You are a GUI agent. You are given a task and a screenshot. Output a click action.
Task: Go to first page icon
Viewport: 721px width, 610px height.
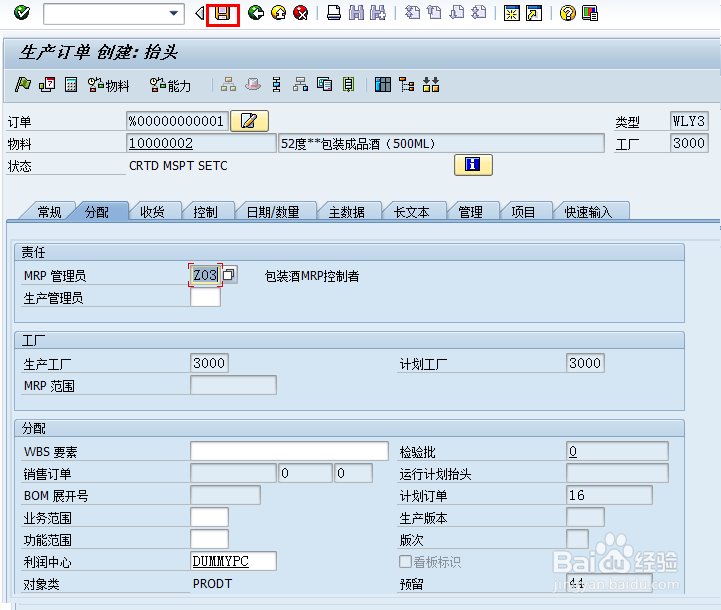click(412, 13)
